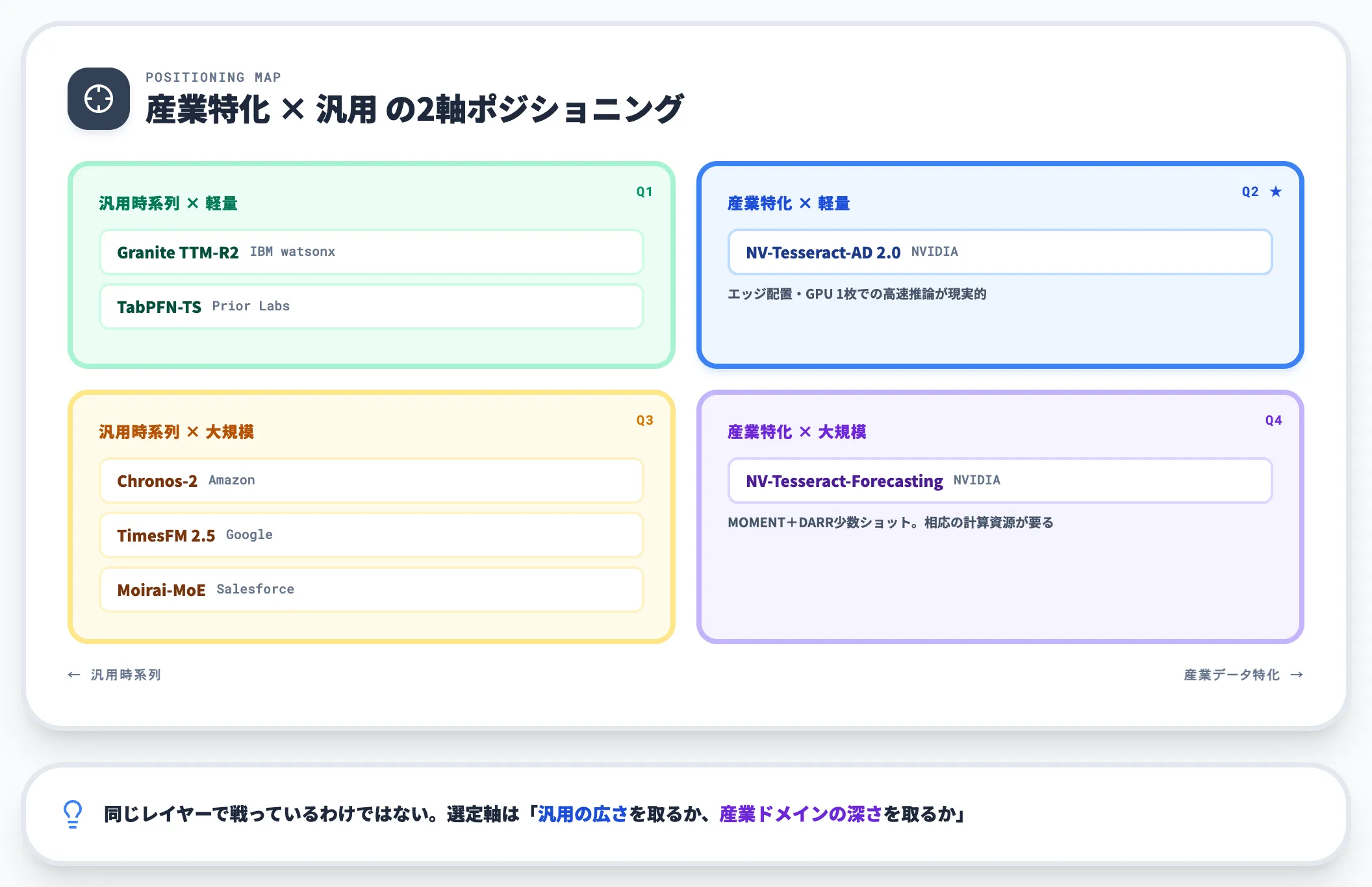Click the blue 汎用の広さ highlighted text

point(583,814)
